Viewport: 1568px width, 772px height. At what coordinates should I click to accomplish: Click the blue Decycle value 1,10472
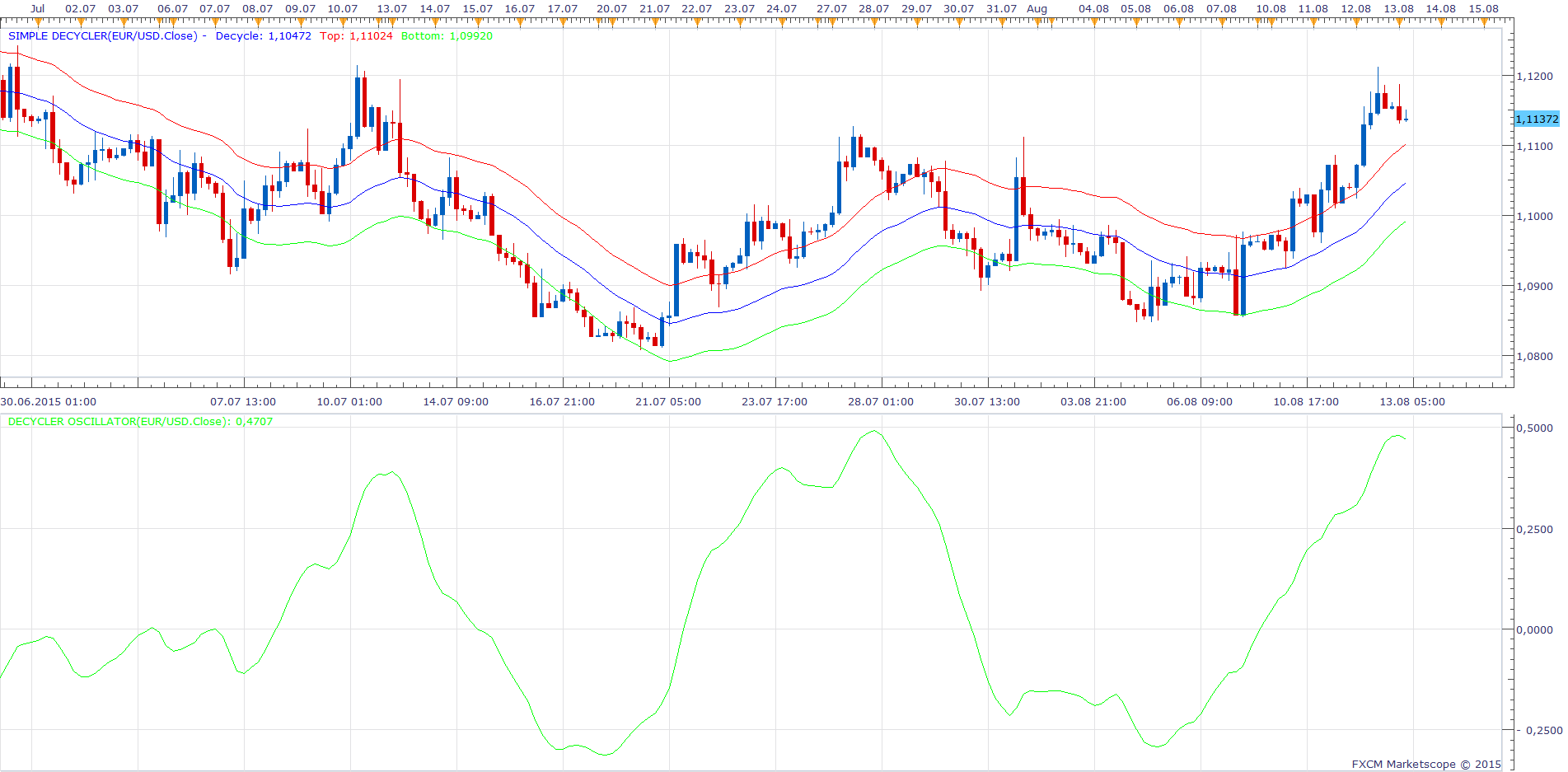290,36
